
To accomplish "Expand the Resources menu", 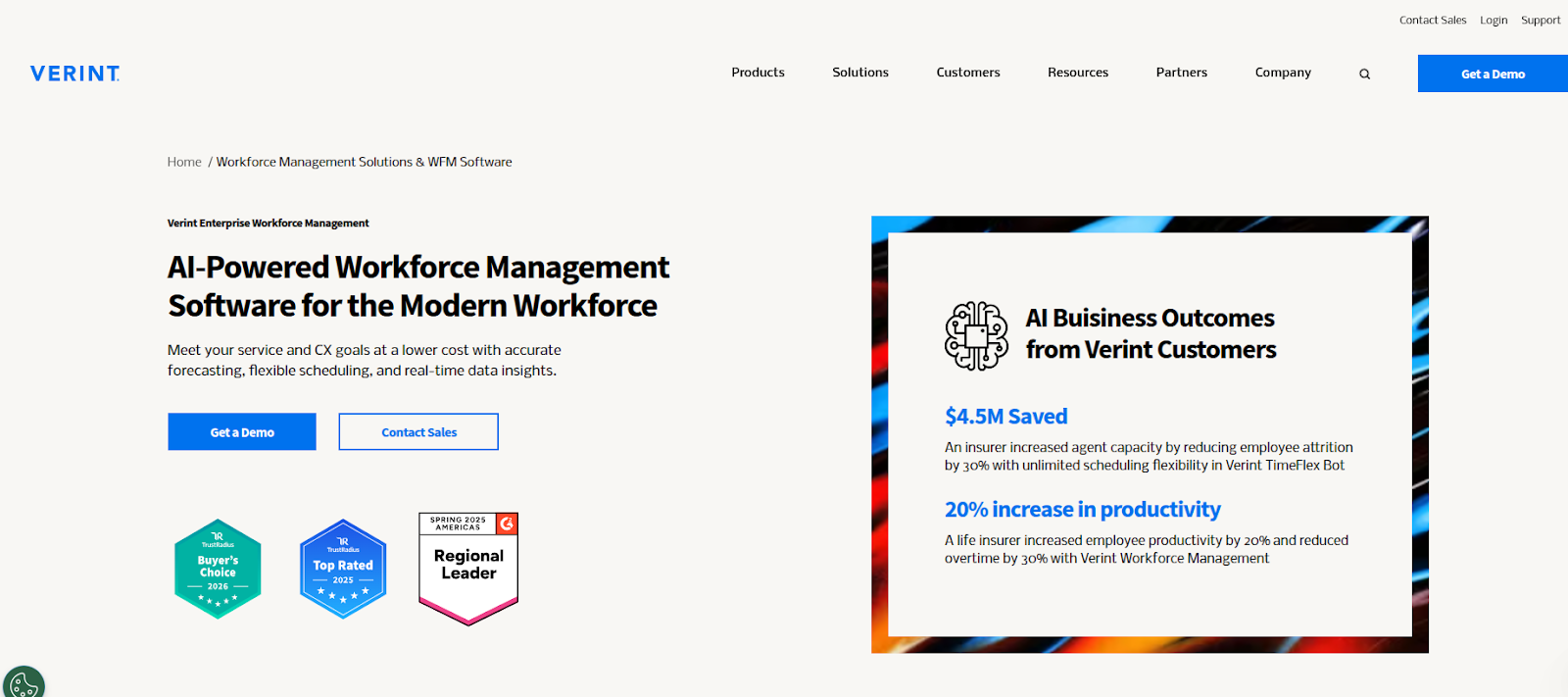I will click(1078, 73).
